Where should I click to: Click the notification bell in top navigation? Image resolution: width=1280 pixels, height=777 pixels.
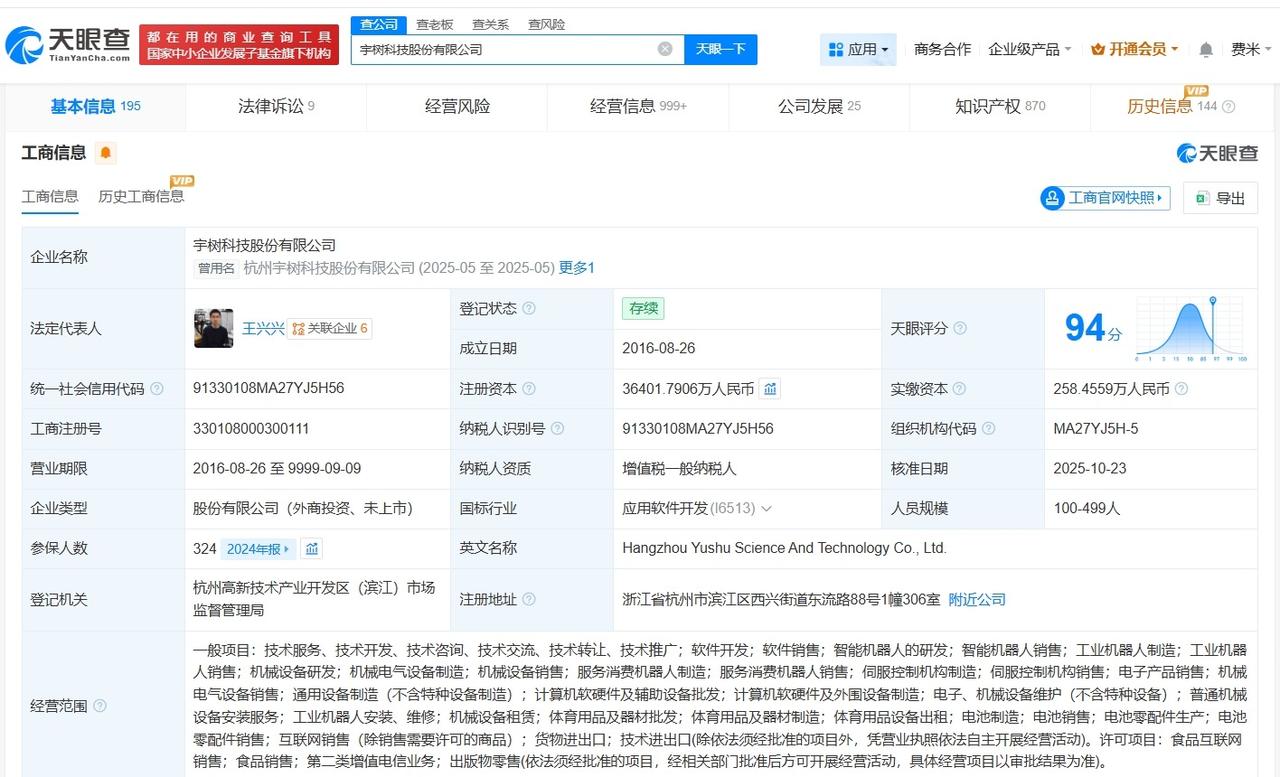[x=1206, y=48]
